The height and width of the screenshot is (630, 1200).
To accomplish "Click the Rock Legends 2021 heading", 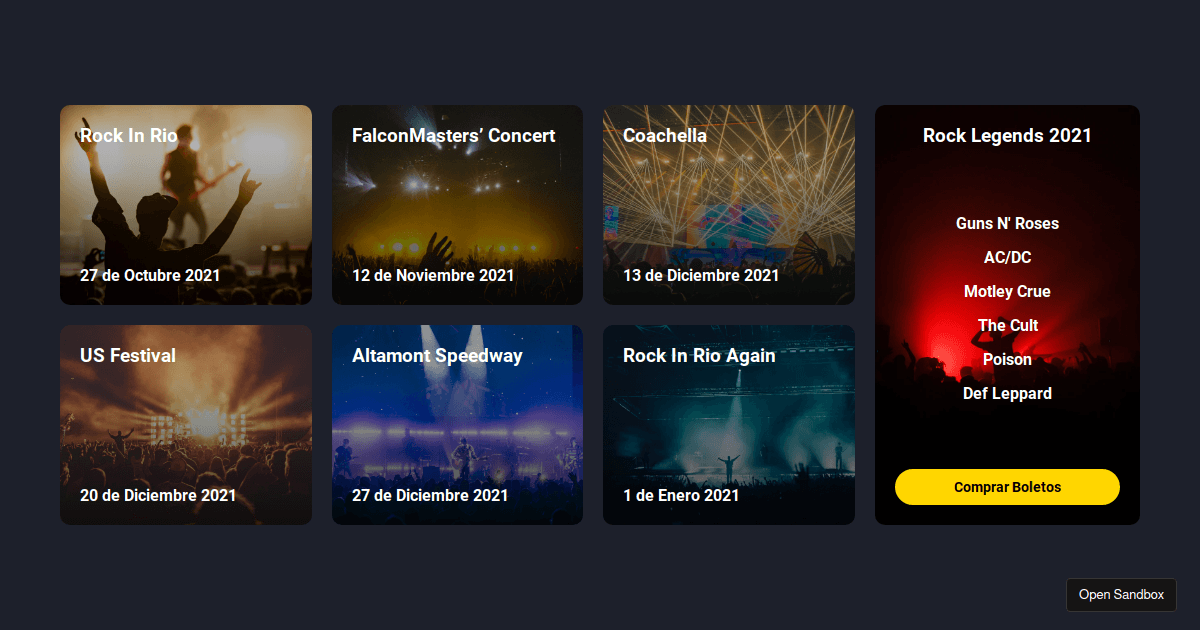I will click(x=1007, y=136).
